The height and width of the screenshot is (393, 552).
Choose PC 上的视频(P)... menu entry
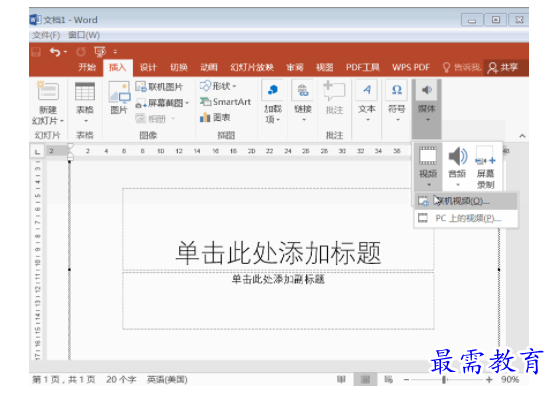(466, 218)
